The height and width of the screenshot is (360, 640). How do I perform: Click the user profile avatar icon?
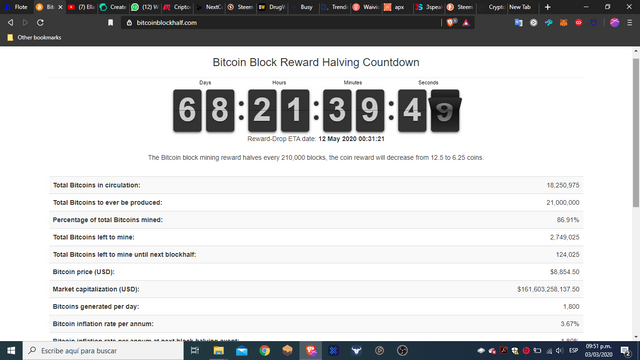[614, 22]
